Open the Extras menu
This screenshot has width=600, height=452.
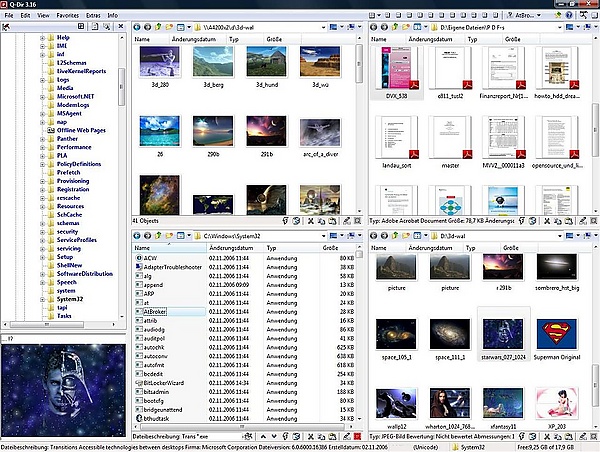[x=93, y=17]
